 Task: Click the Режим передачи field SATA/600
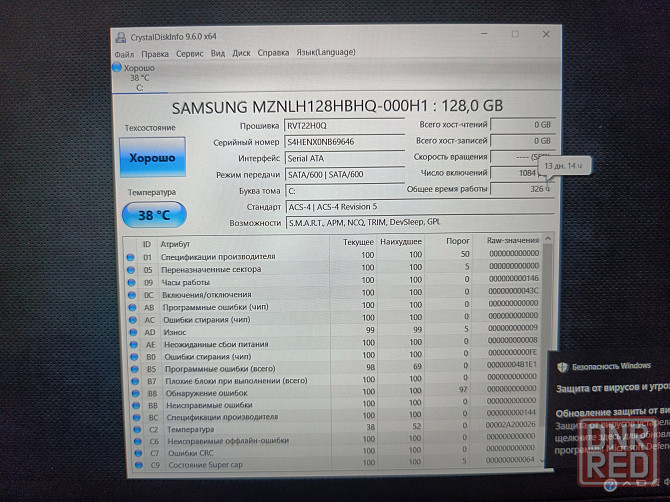[344, 174]
